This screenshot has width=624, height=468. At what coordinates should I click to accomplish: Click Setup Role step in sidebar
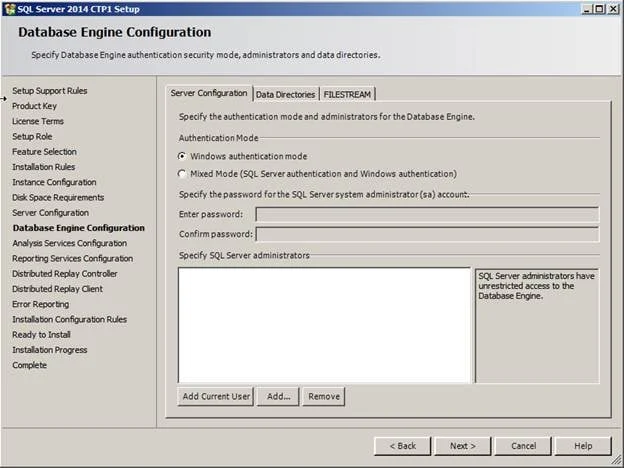click(32, 136)
